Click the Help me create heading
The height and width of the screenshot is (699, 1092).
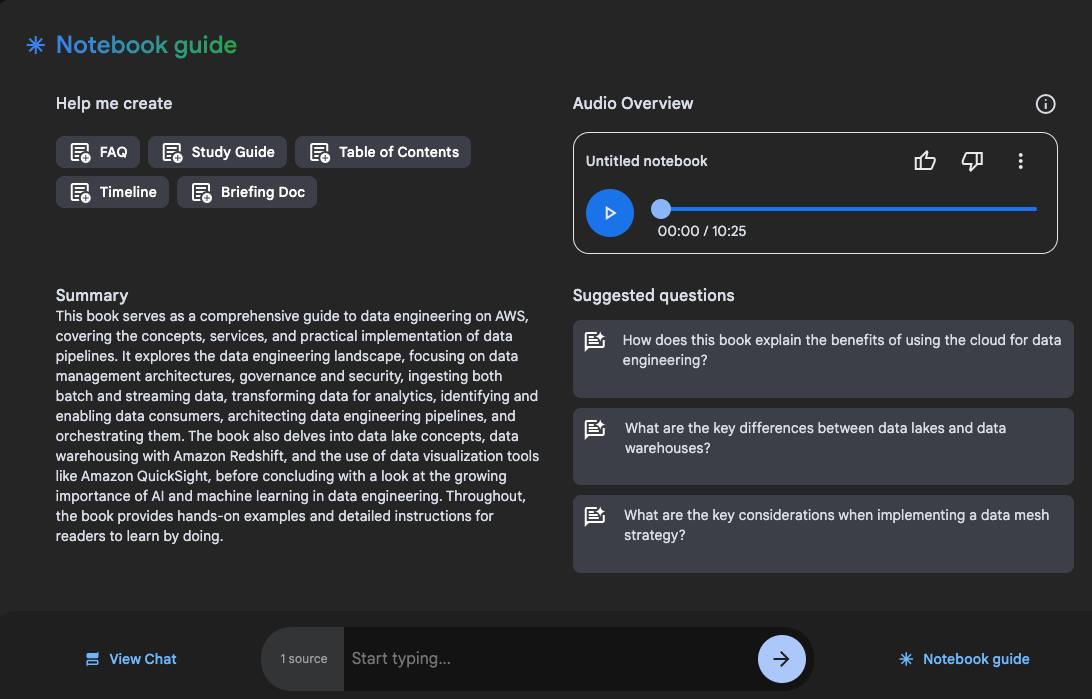(114, 104)
